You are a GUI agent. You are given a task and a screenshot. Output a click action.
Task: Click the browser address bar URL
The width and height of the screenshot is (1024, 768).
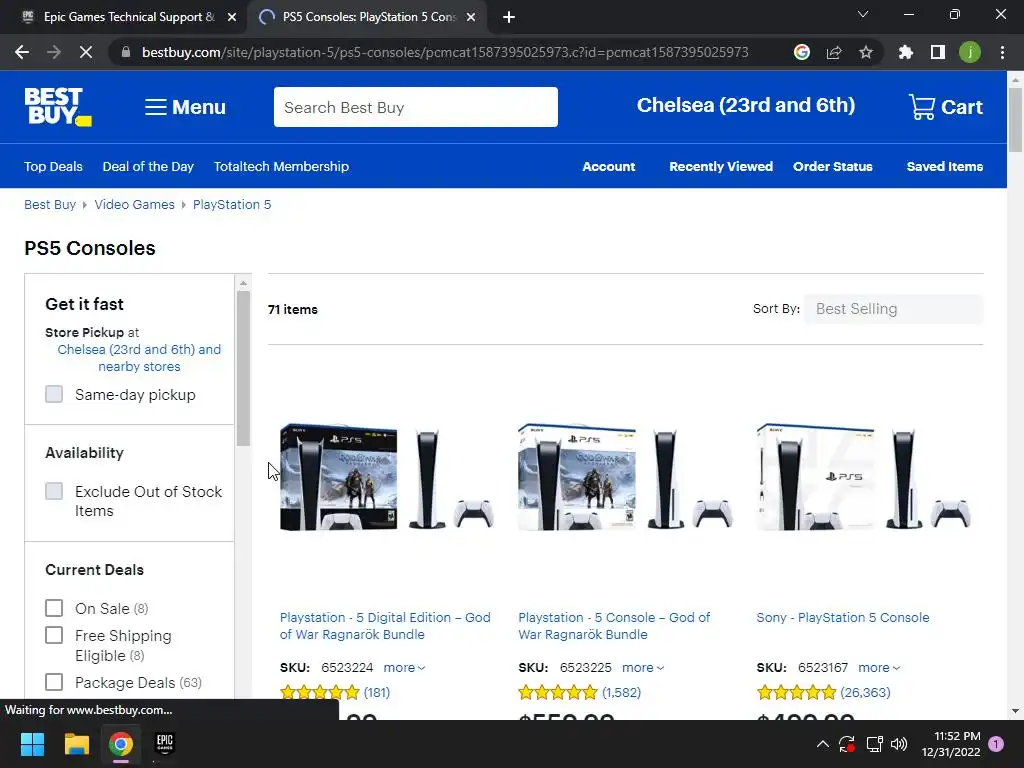(x=445, y=52)
